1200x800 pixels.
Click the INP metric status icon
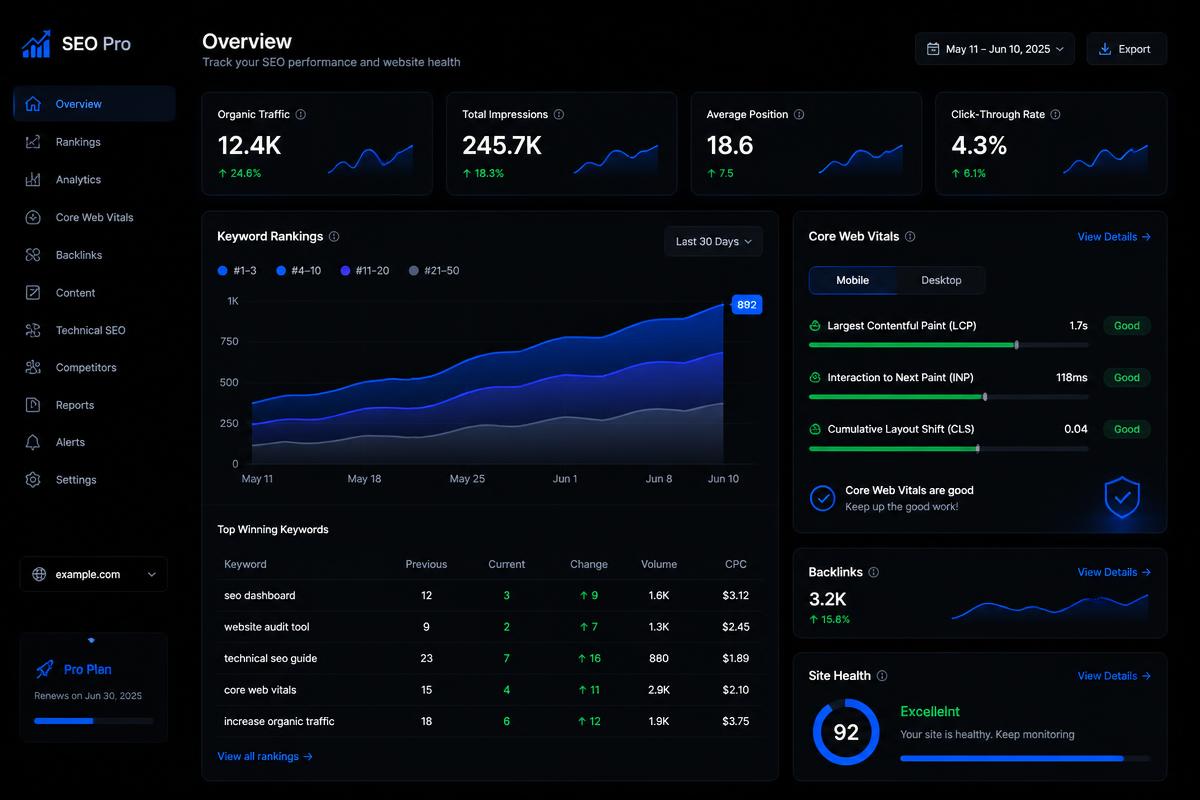[815, 378]
